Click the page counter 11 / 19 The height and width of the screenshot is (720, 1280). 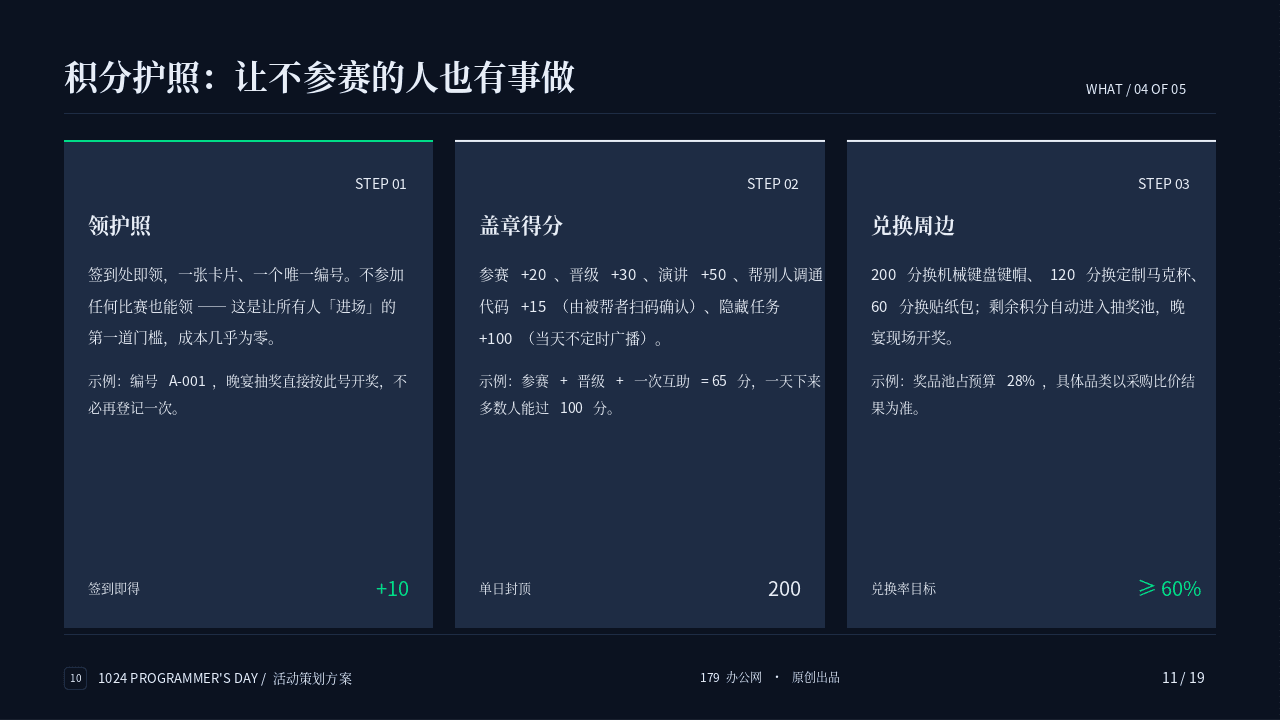[1183, 678]
